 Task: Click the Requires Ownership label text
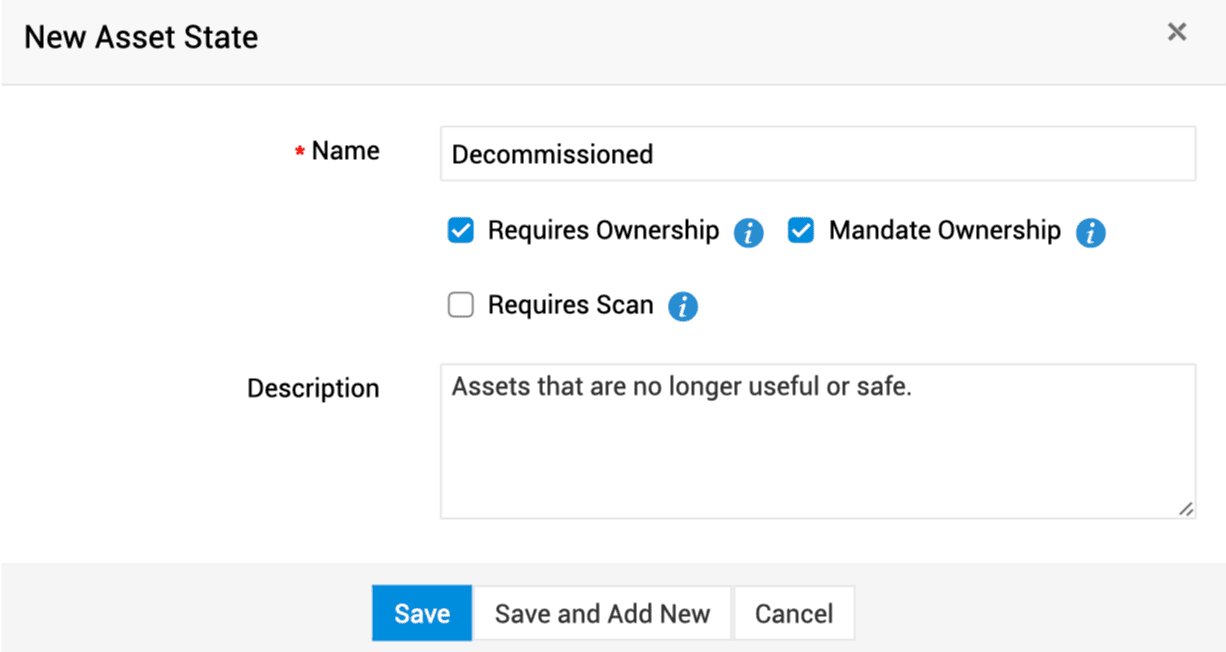603,231
